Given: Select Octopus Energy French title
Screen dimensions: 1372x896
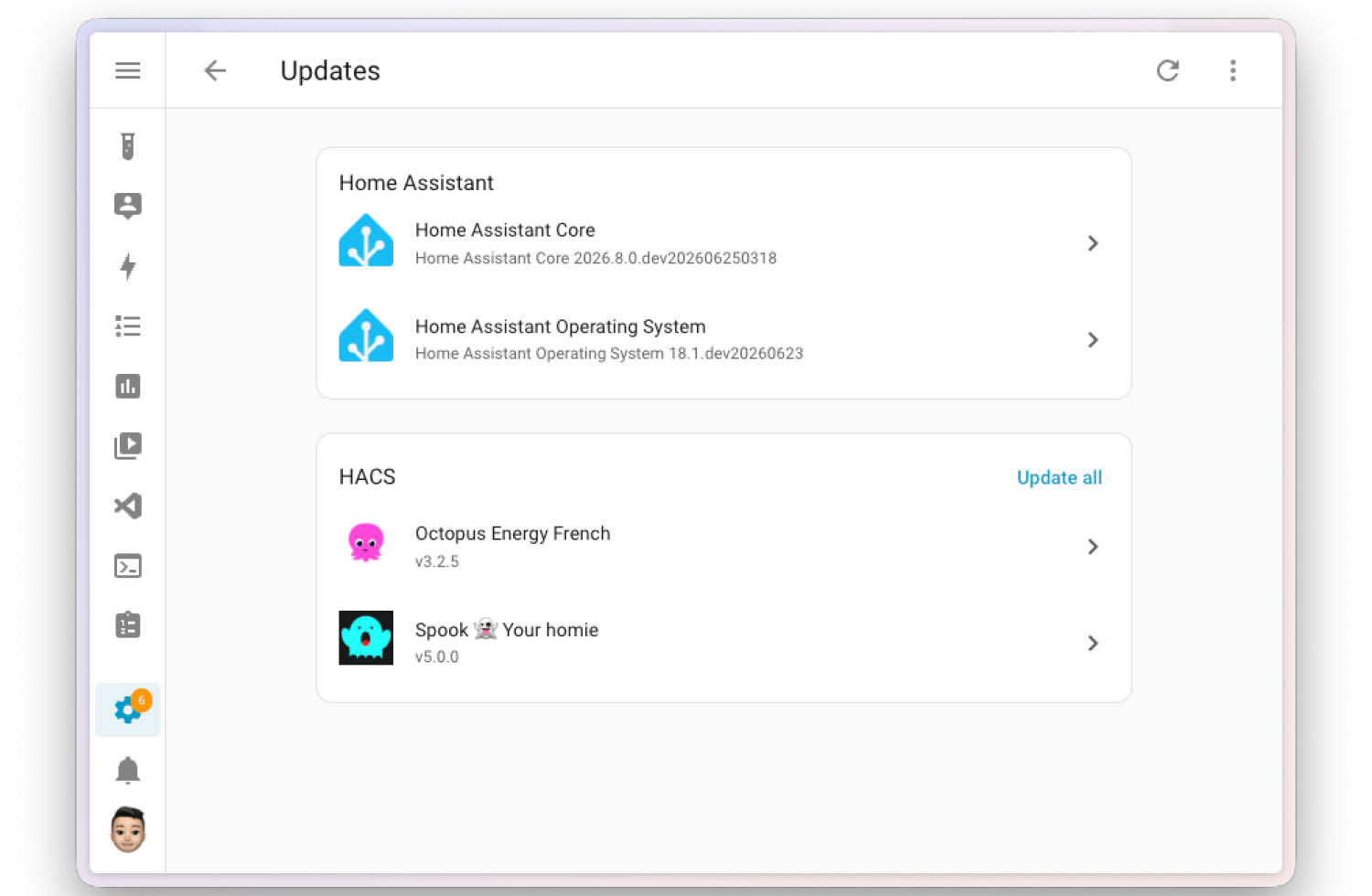Looking at the screenshot, I should 512,534.
